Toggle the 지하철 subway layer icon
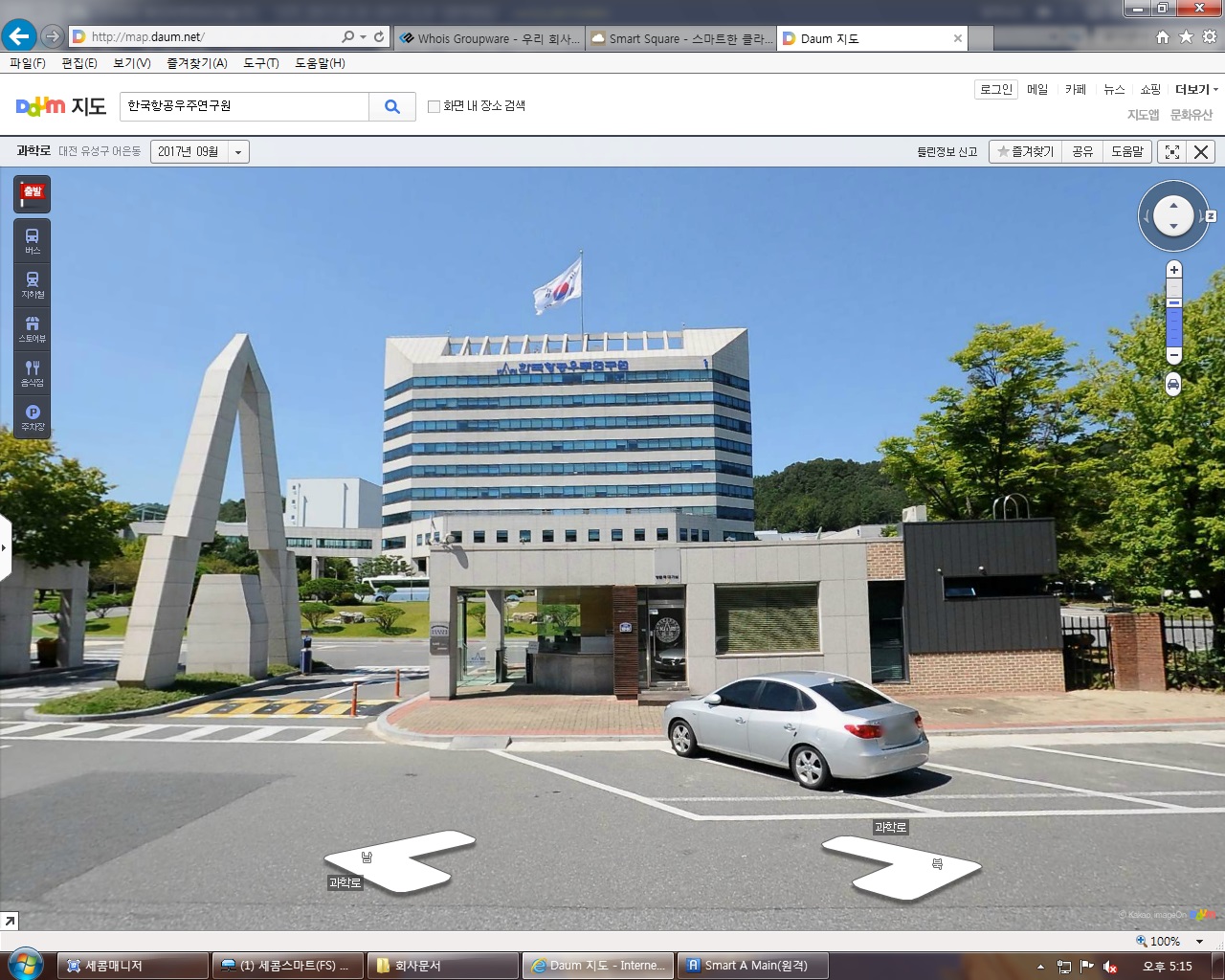 click(33, 285)
